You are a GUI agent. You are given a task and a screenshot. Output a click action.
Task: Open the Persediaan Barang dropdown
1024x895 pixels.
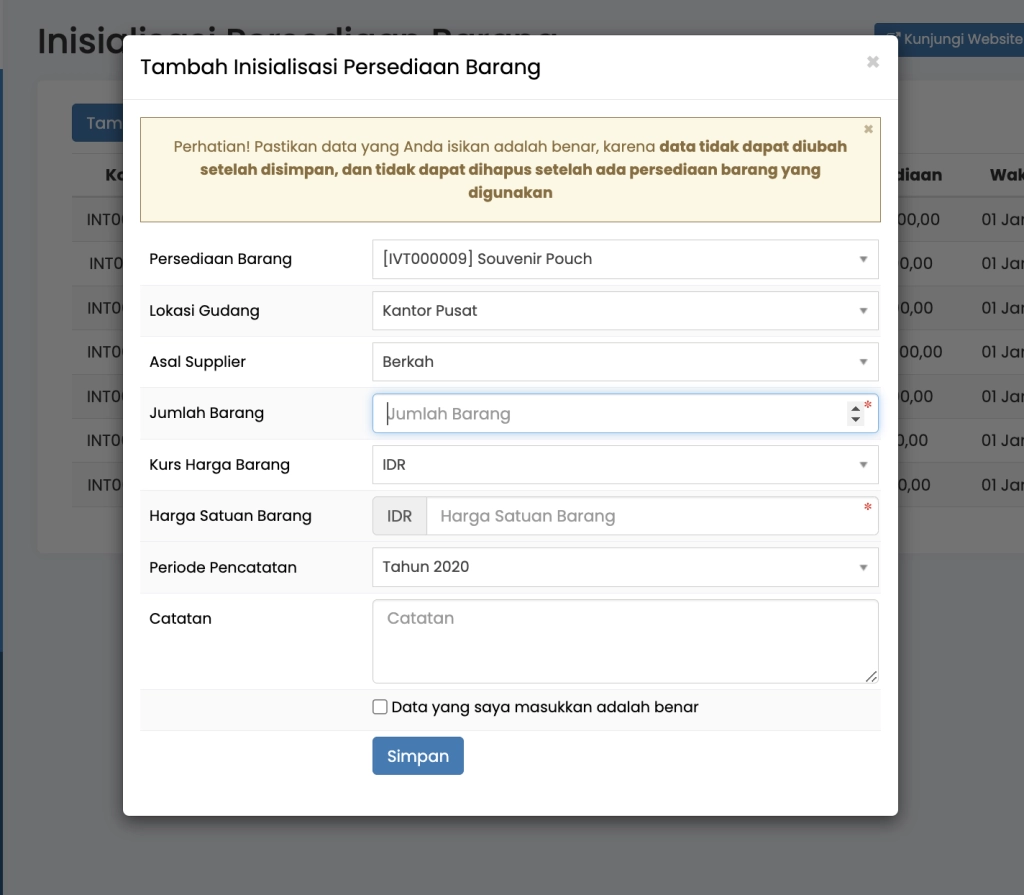tap(624, 259)
